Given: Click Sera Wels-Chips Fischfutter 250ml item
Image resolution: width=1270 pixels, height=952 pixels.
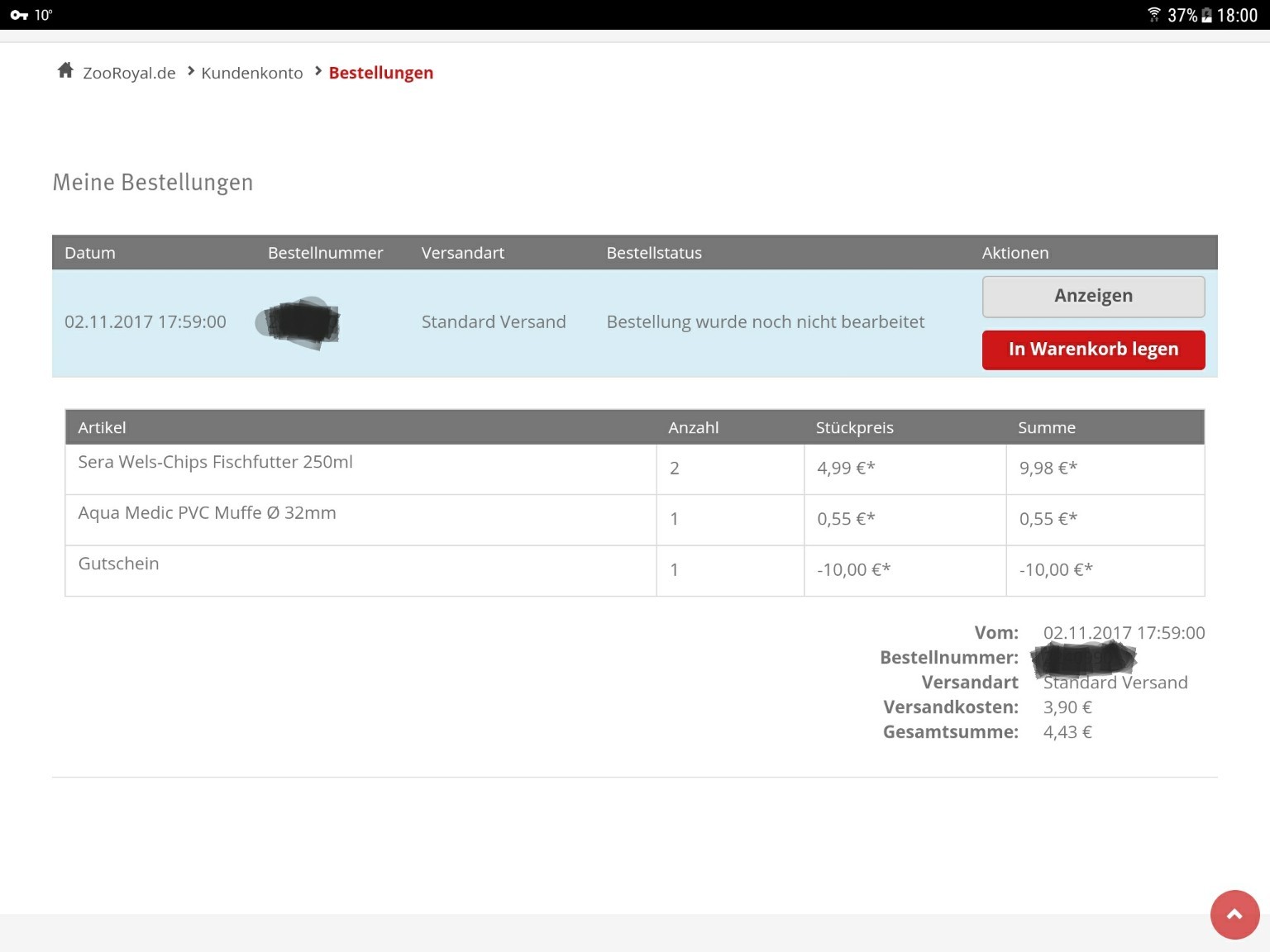Looking at the screenshot, I should point(215,462).
